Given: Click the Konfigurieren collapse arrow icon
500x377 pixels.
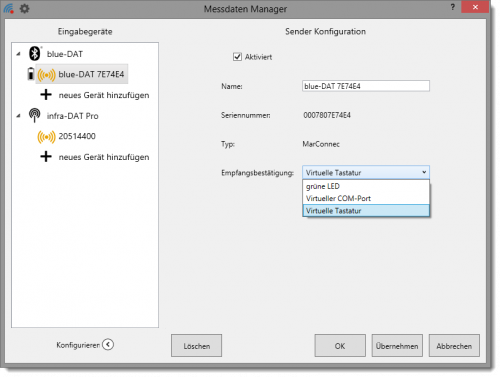Looking at the screenshot, I should [x=108, y=344].
